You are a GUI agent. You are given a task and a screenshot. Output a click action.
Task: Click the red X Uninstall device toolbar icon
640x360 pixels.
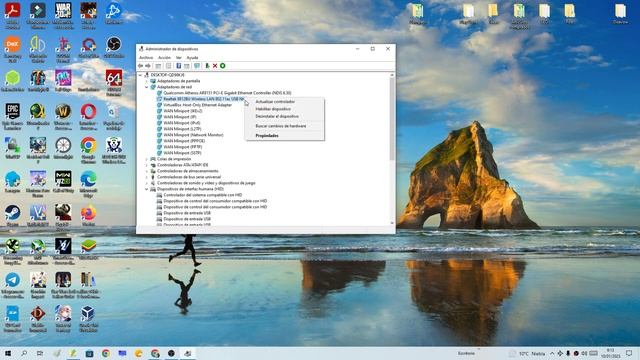tap(215, 66)
